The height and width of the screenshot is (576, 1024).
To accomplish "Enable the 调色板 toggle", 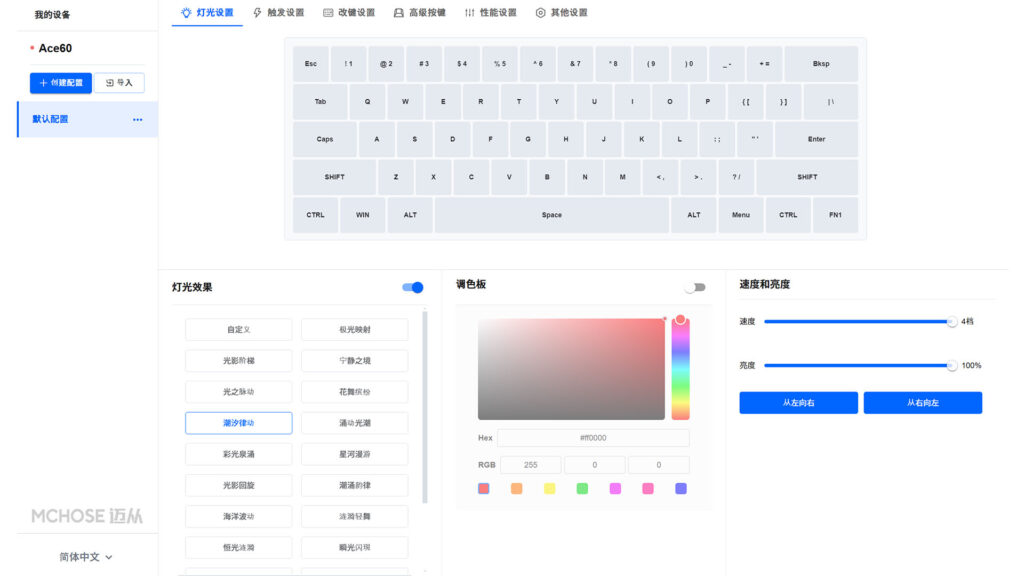I will pos(694,288).
